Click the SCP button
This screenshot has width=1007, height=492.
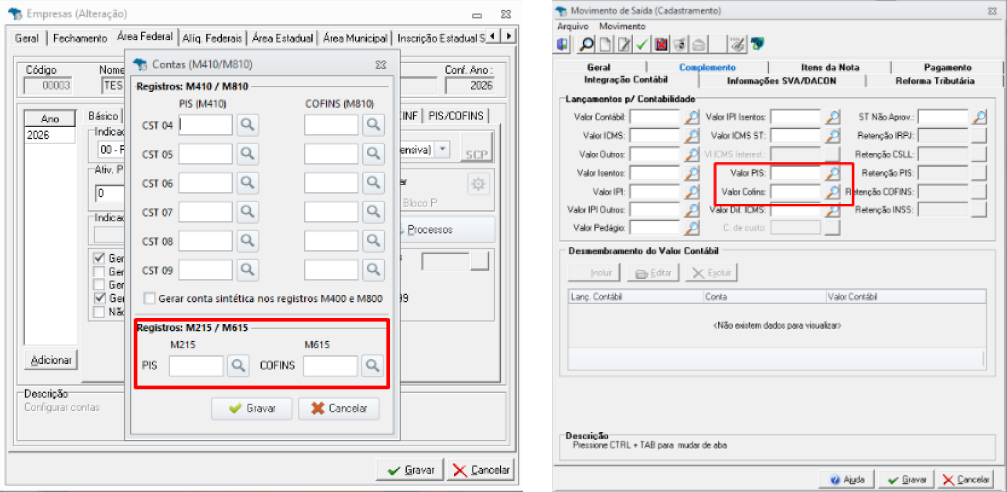coord(476,148)
